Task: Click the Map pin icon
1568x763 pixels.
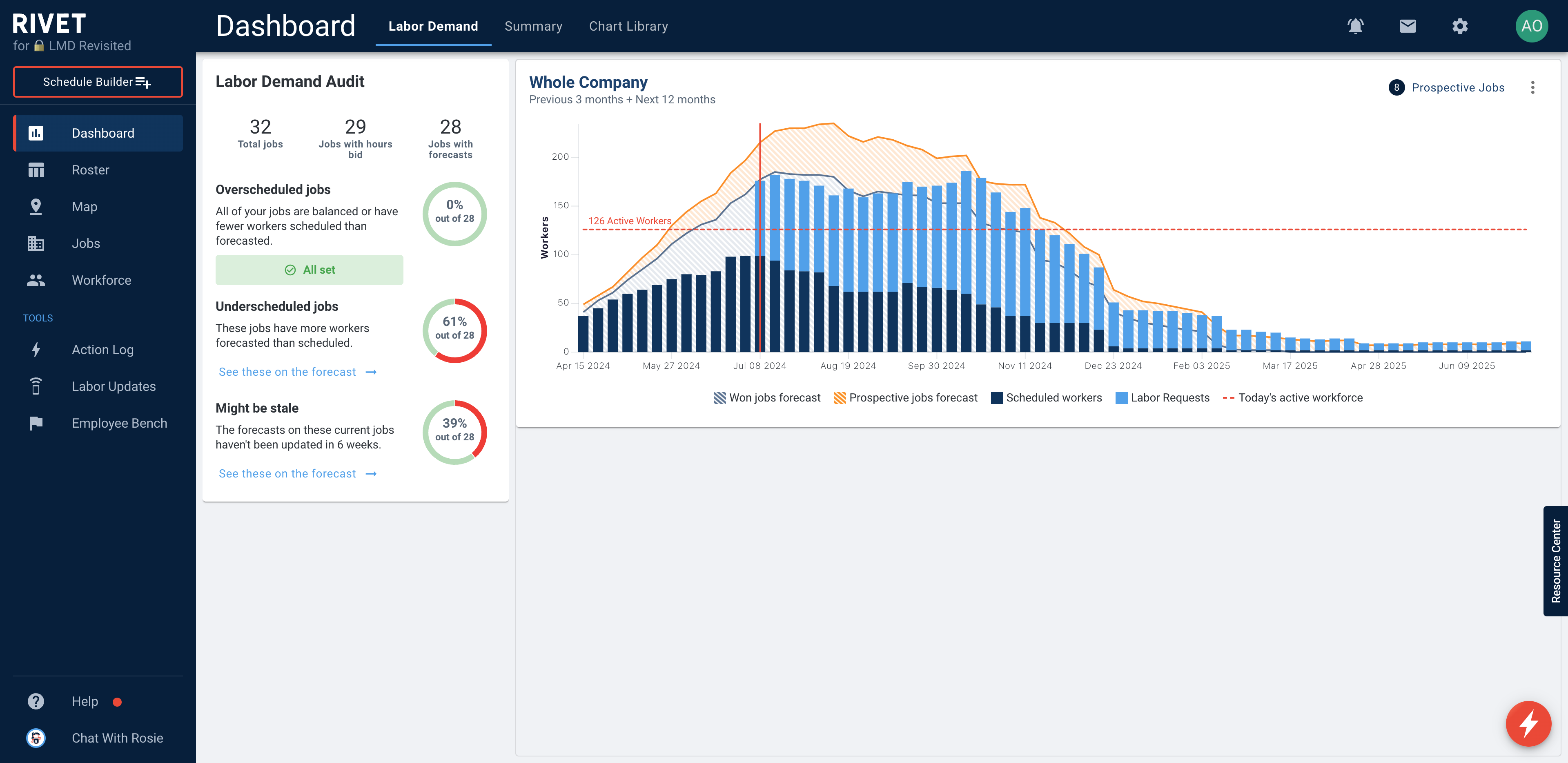Action: pyautogui.click(x=36, y=206)
